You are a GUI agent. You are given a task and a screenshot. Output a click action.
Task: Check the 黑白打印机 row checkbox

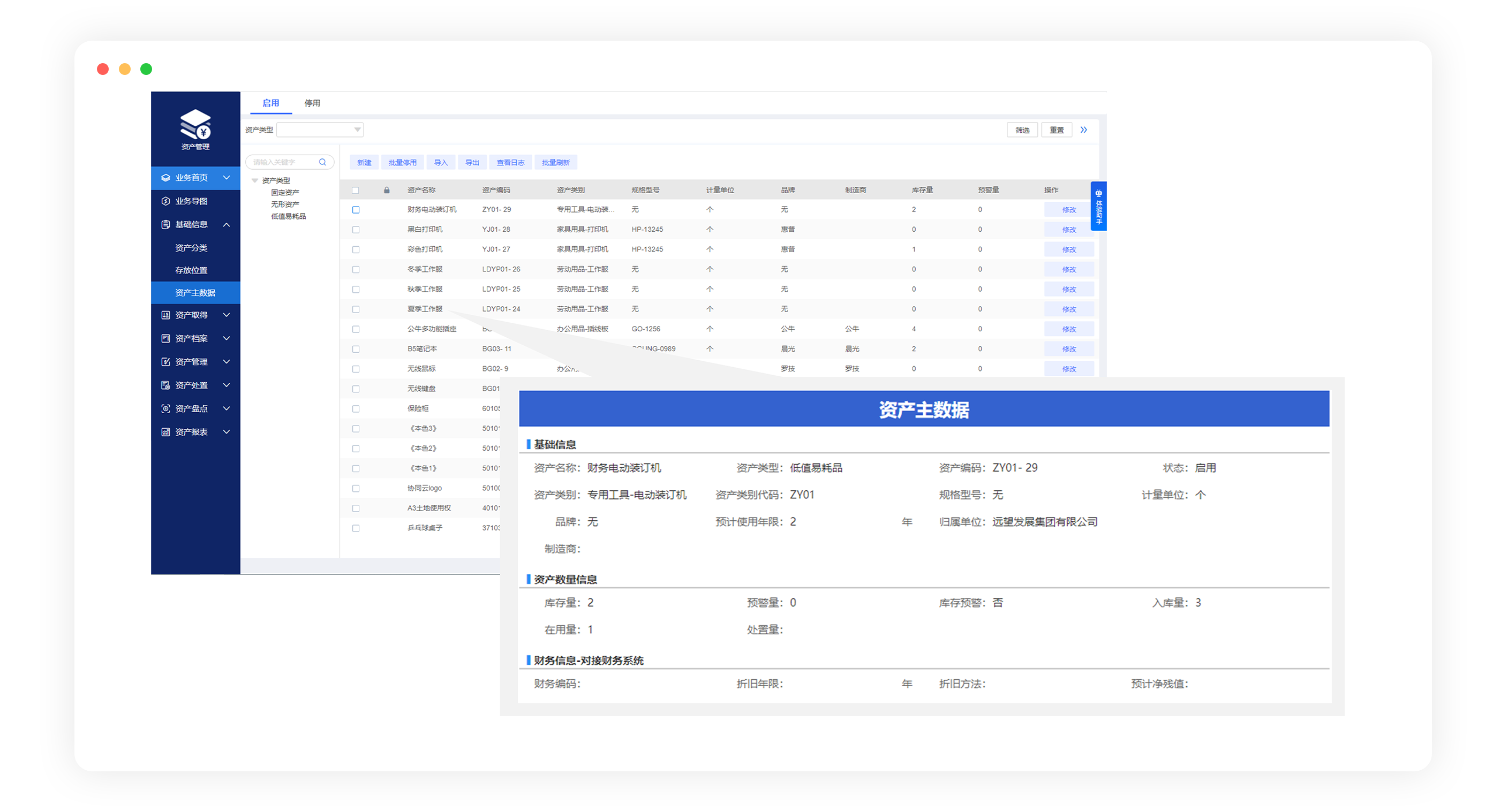coord(356,230)
